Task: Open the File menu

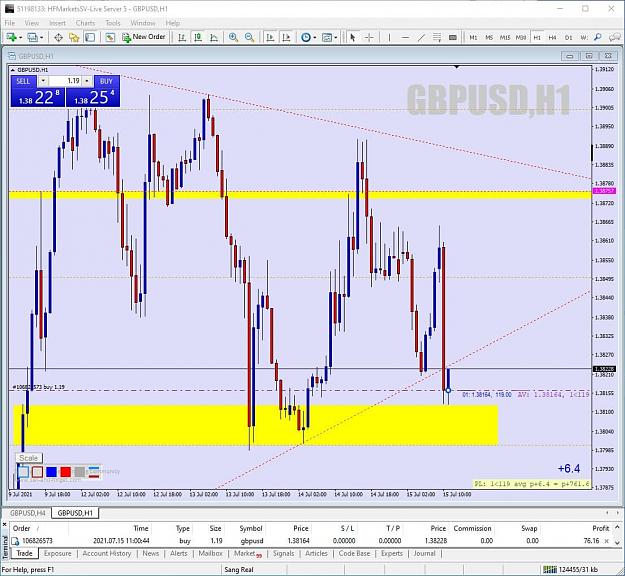Action: click(10, 23)
